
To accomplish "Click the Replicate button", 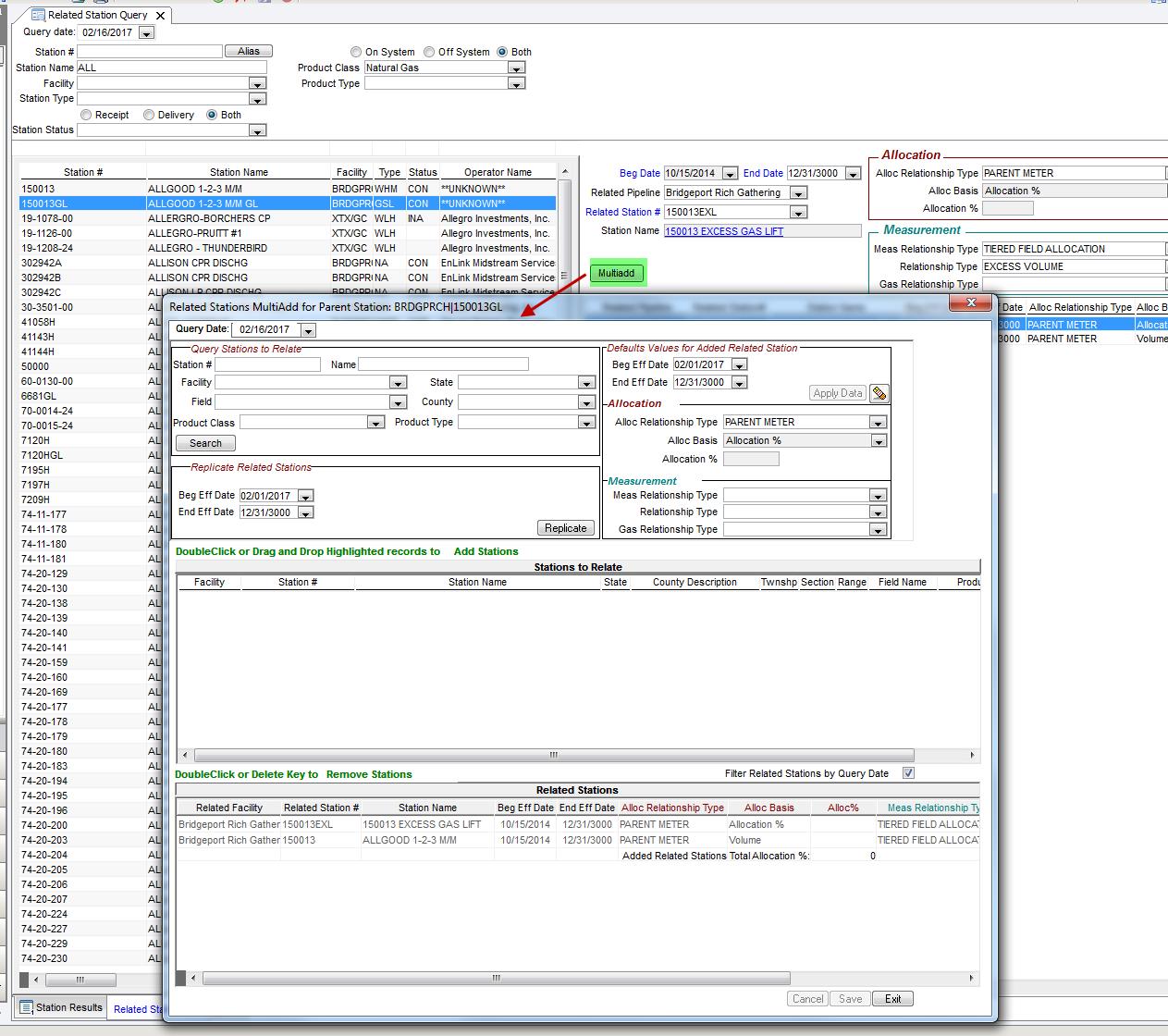I will click(x=565, y=528).
